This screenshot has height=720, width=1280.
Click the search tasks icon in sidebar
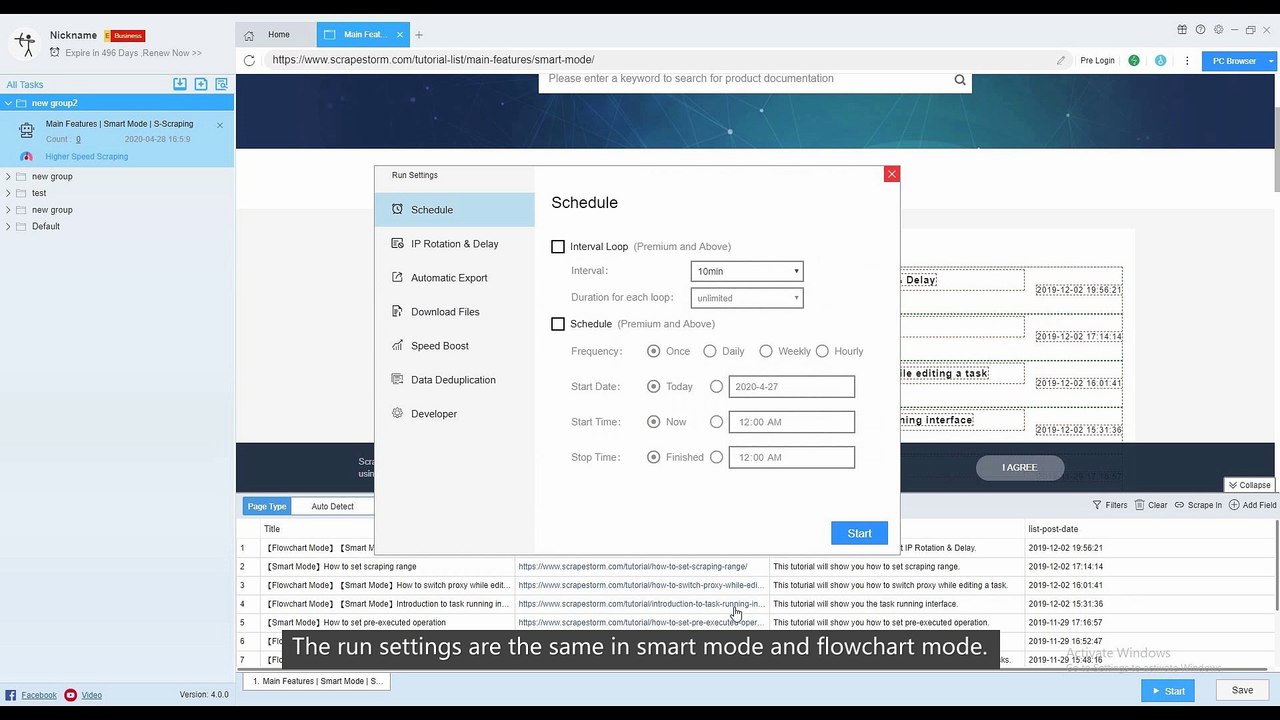click(222, 84)
